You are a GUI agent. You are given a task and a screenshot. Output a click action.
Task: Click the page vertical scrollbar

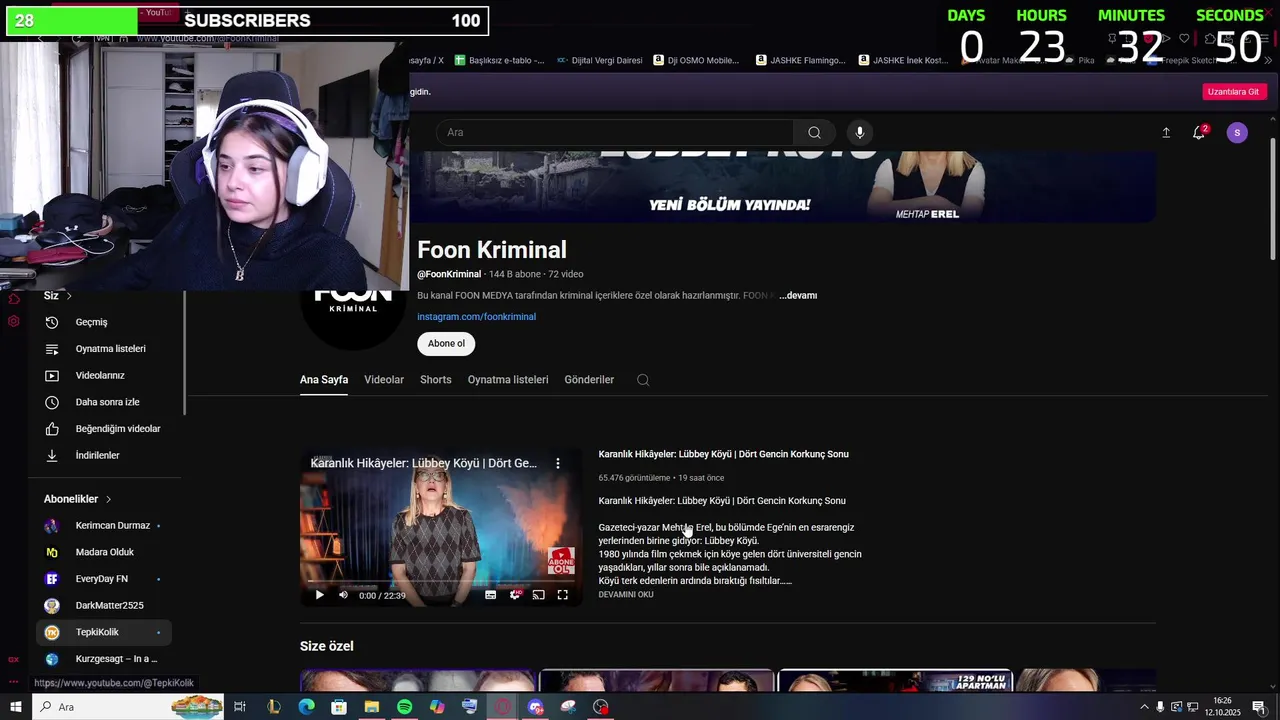1273,200
